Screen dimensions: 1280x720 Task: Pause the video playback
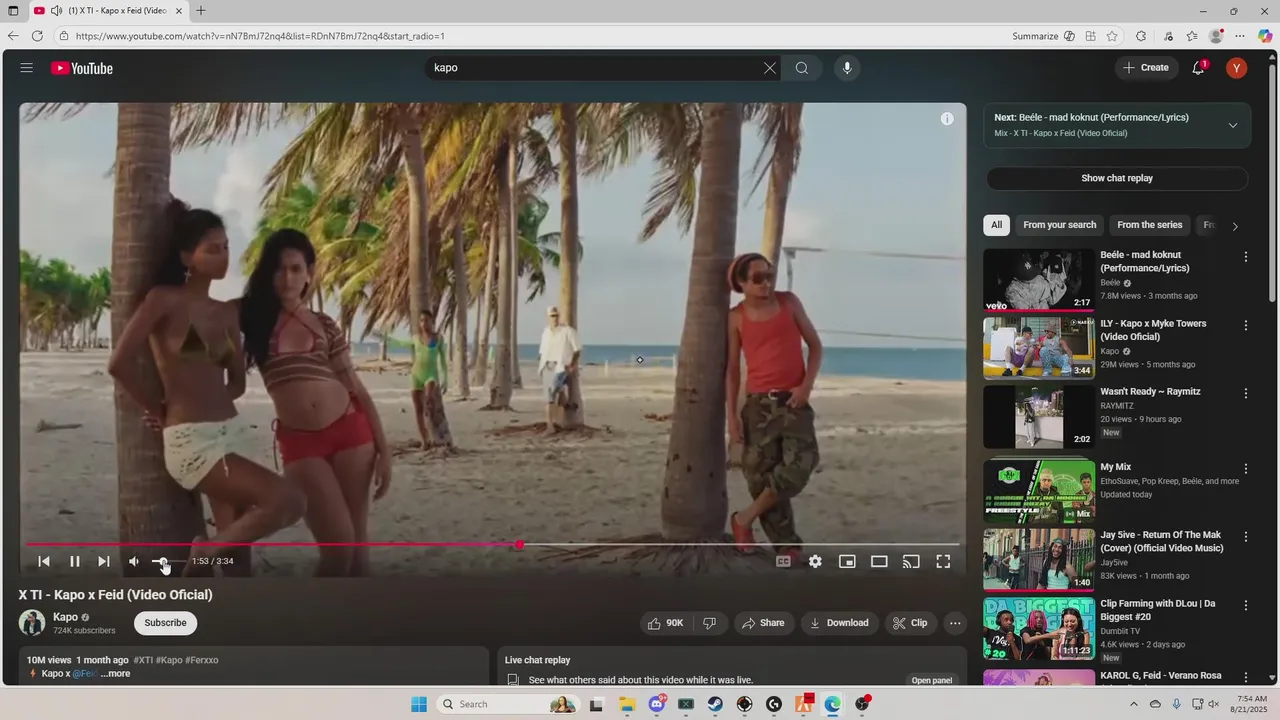click(74, 561)
